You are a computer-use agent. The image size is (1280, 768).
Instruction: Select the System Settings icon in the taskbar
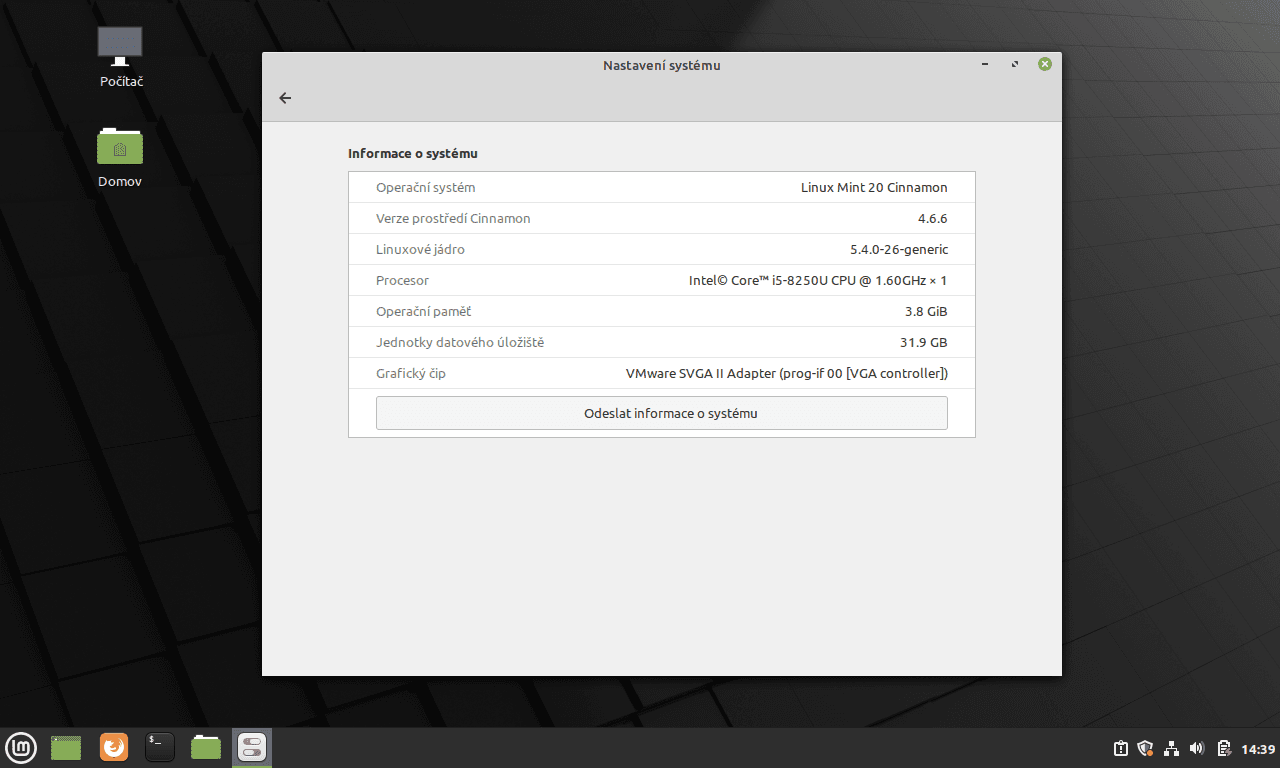(251, 747)
